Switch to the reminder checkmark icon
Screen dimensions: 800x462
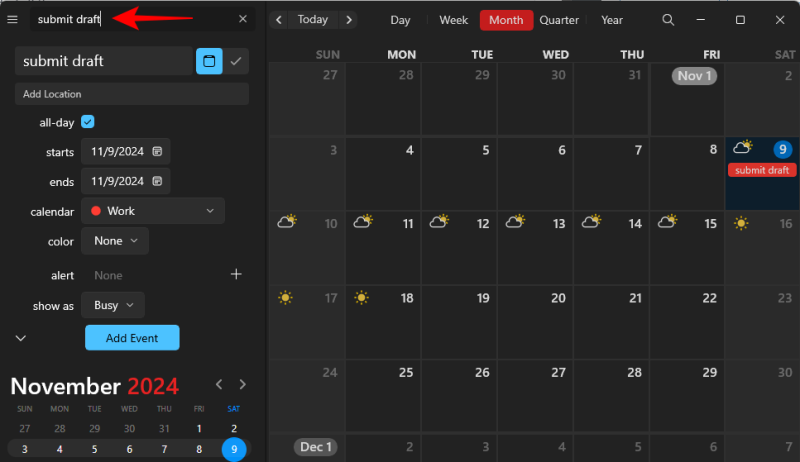point(236,61)
